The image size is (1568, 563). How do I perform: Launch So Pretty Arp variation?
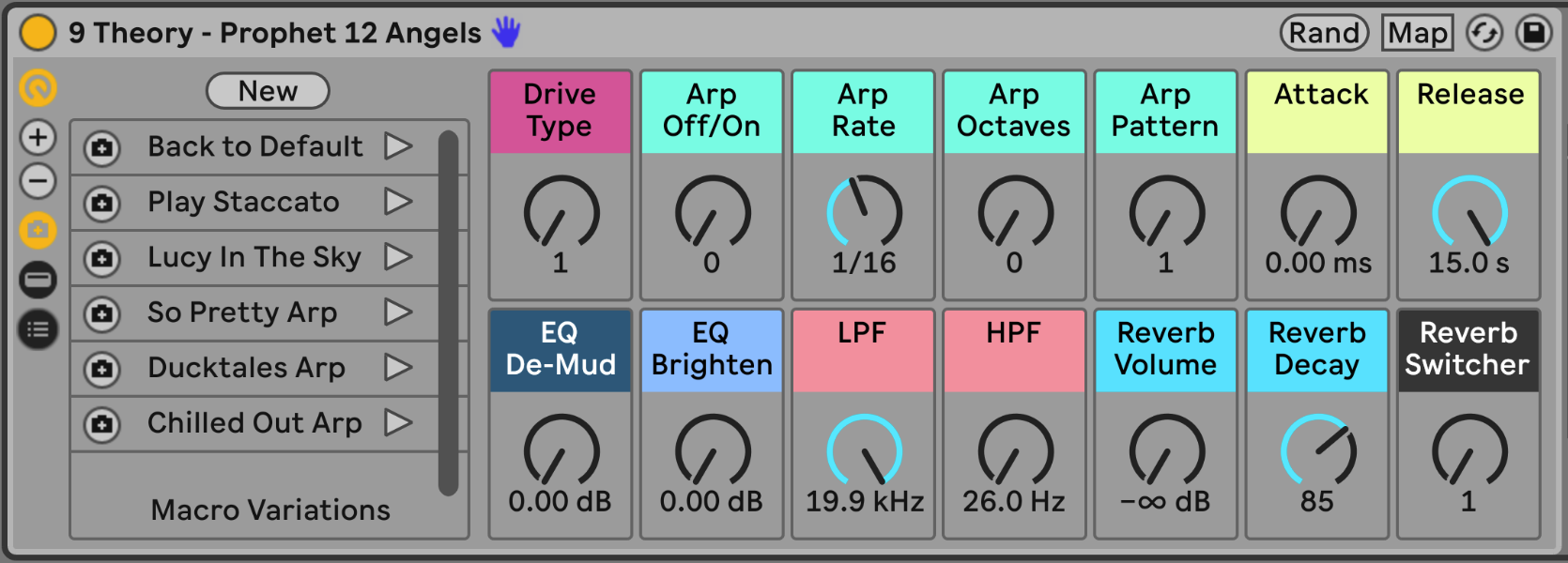coord(398,312)
